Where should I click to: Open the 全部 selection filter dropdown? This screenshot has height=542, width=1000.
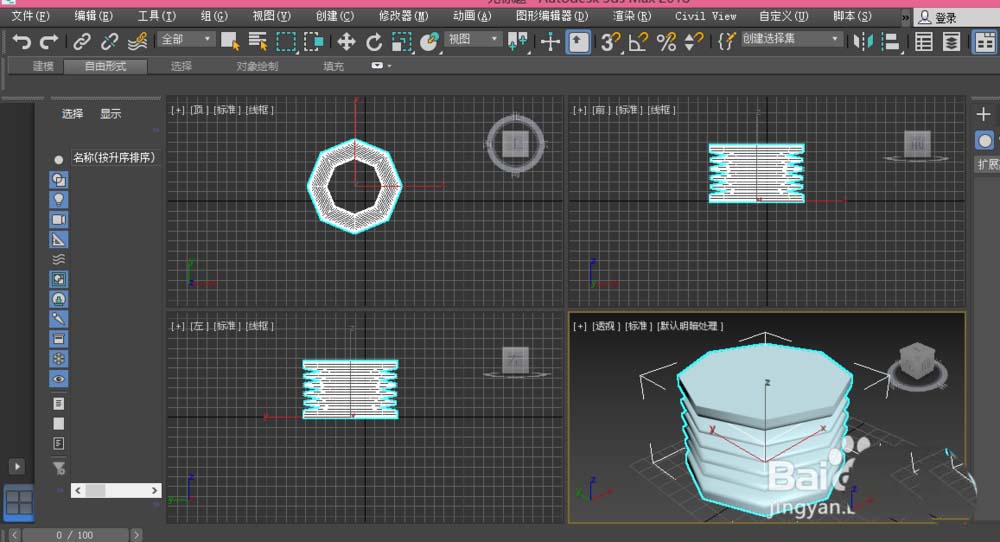(186, 39)
